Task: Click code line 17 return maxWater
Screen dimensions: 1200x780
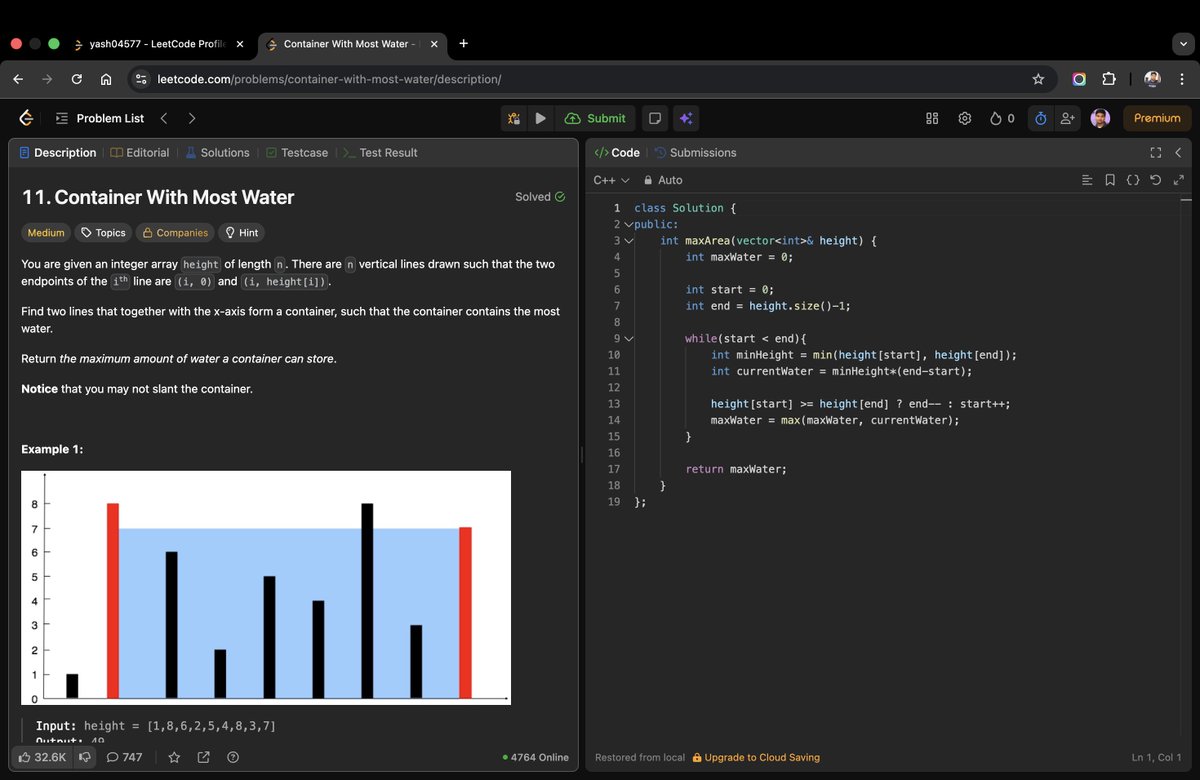Action: tap(736, 469)
